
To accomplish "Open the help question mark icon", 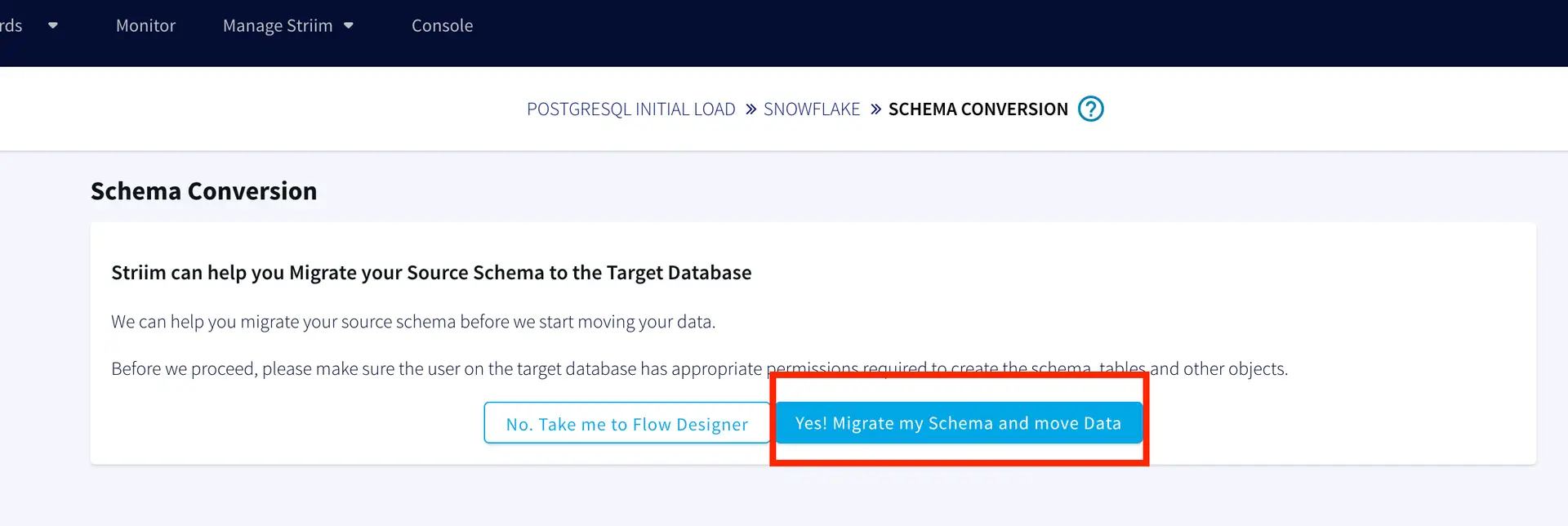I will (1090, 109).
